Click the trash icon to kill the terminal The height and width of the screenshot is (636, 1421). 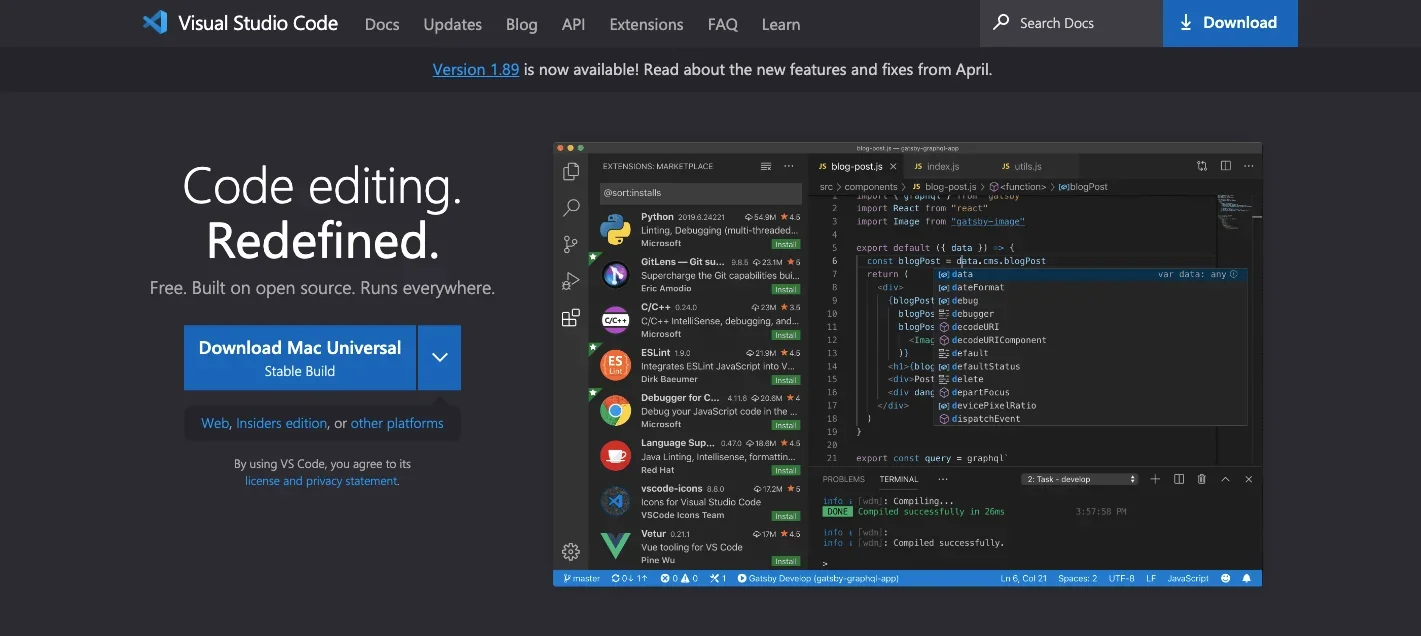(1202, 479)
